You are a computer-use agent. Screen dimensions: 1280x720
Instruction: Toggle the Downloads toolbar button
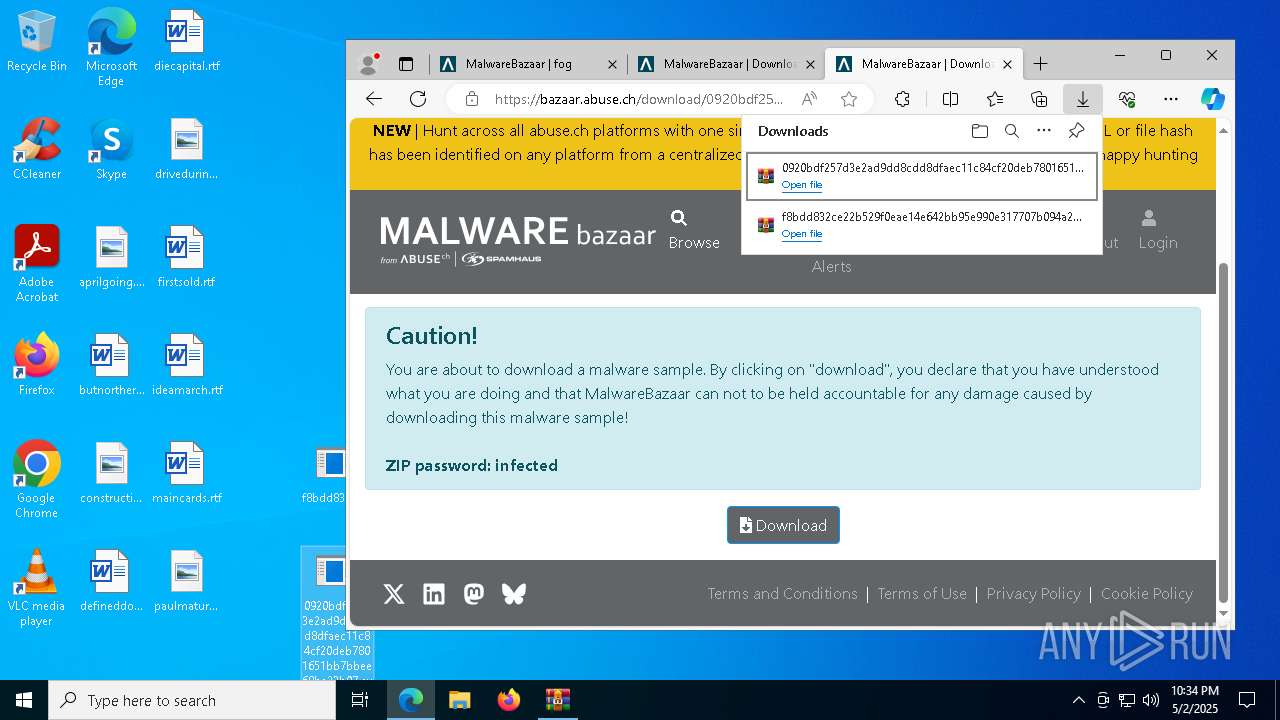1082,99
